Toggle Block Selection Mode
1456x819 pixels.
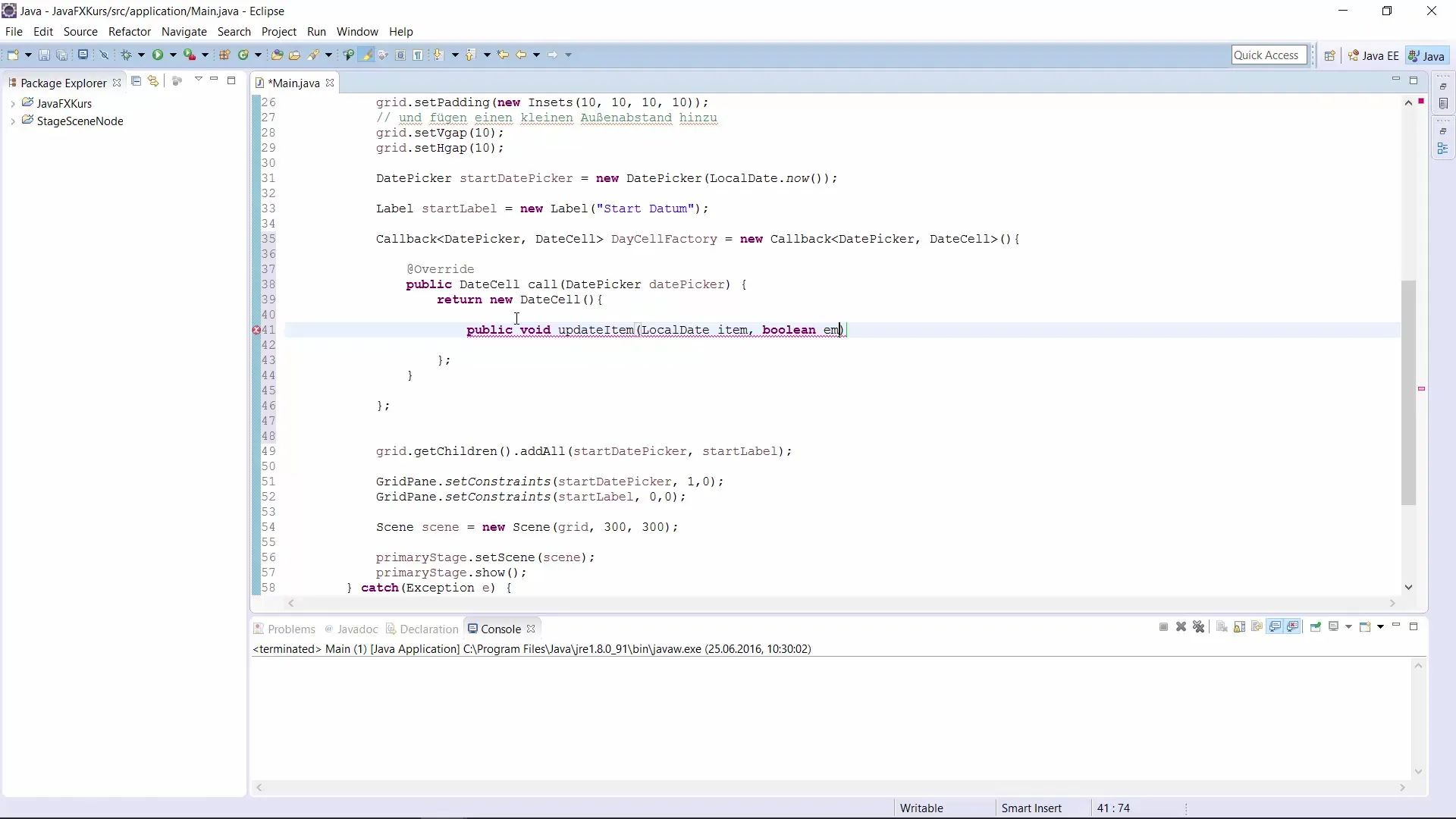pos(400,55)
